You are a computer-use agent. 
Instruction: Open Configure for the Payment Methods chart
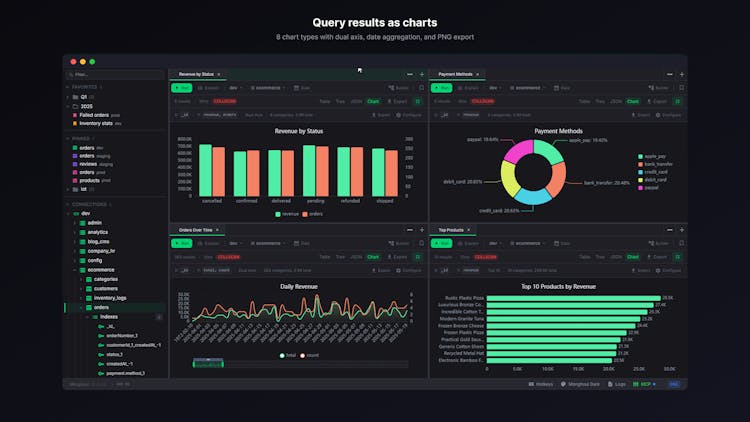(670, 115)
